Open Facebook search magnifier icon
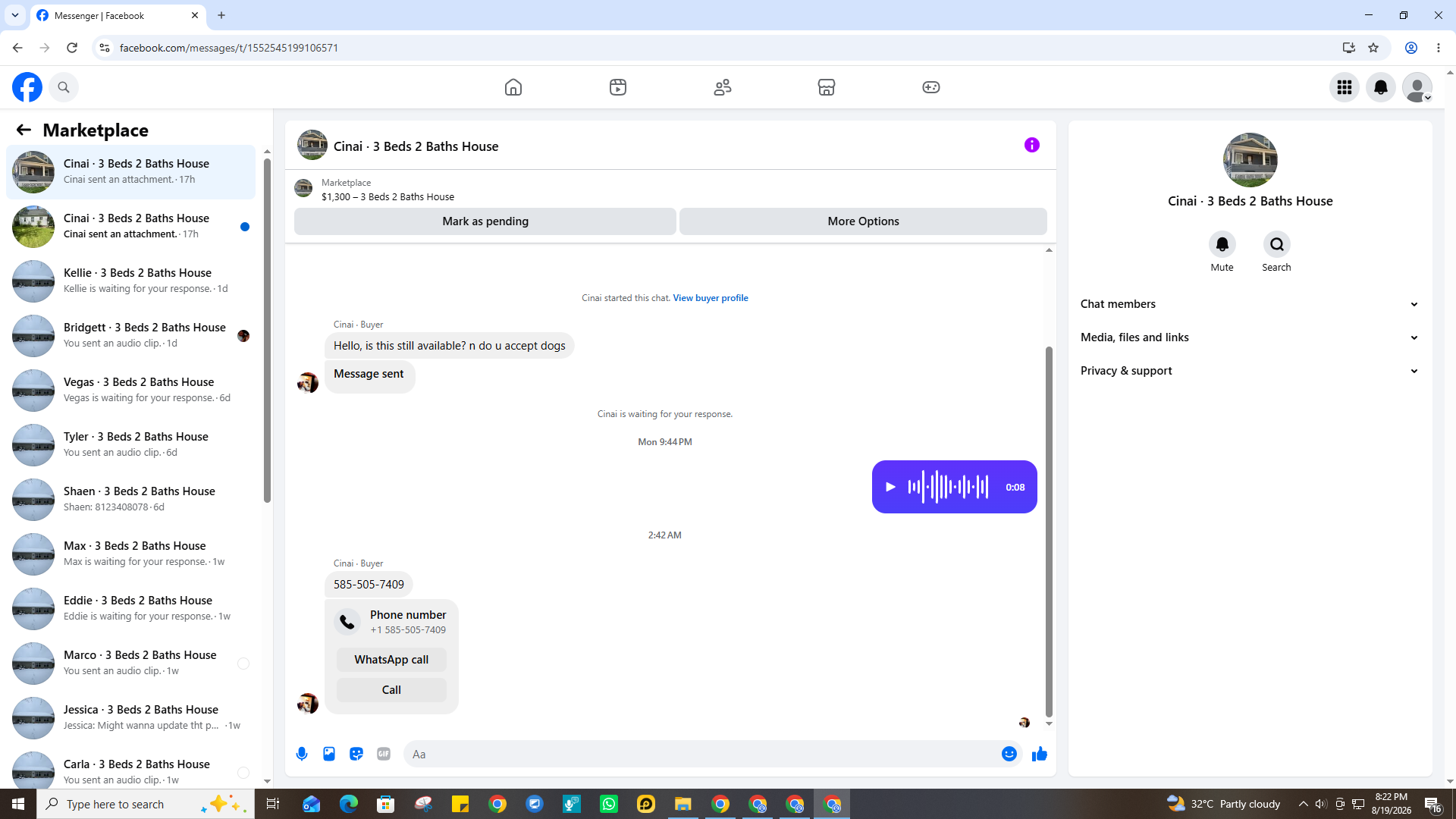1456x819 pixels. [64, 87]
